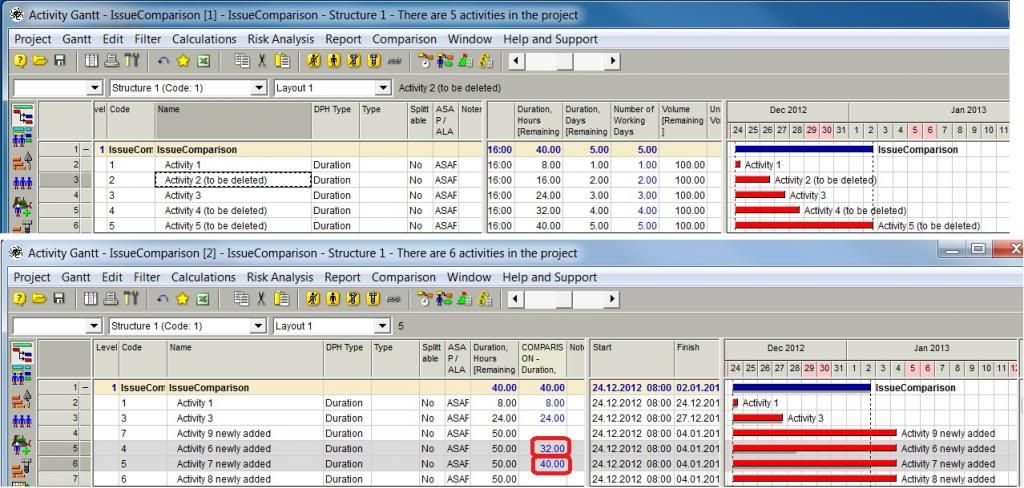Screen dimensions: 1024x488
Task: Open the Layout 1 dropdown in window [1]
Action: [x=382, y=88]
